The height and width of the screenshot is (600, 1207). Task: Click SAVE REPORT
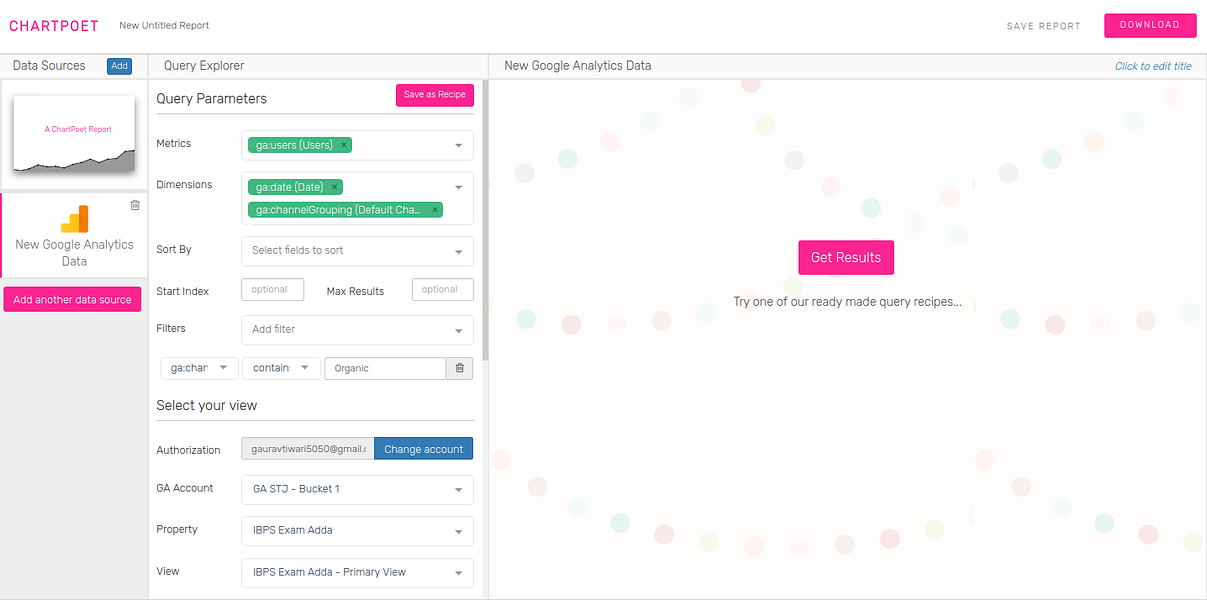(x=1043, y=26)
